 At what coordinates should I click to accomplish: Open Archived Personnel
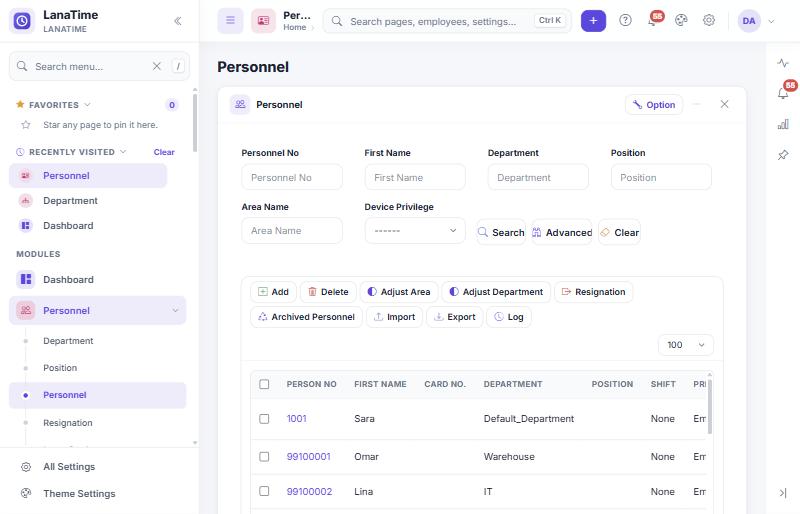pyautogui.click(x=306, y=317)
